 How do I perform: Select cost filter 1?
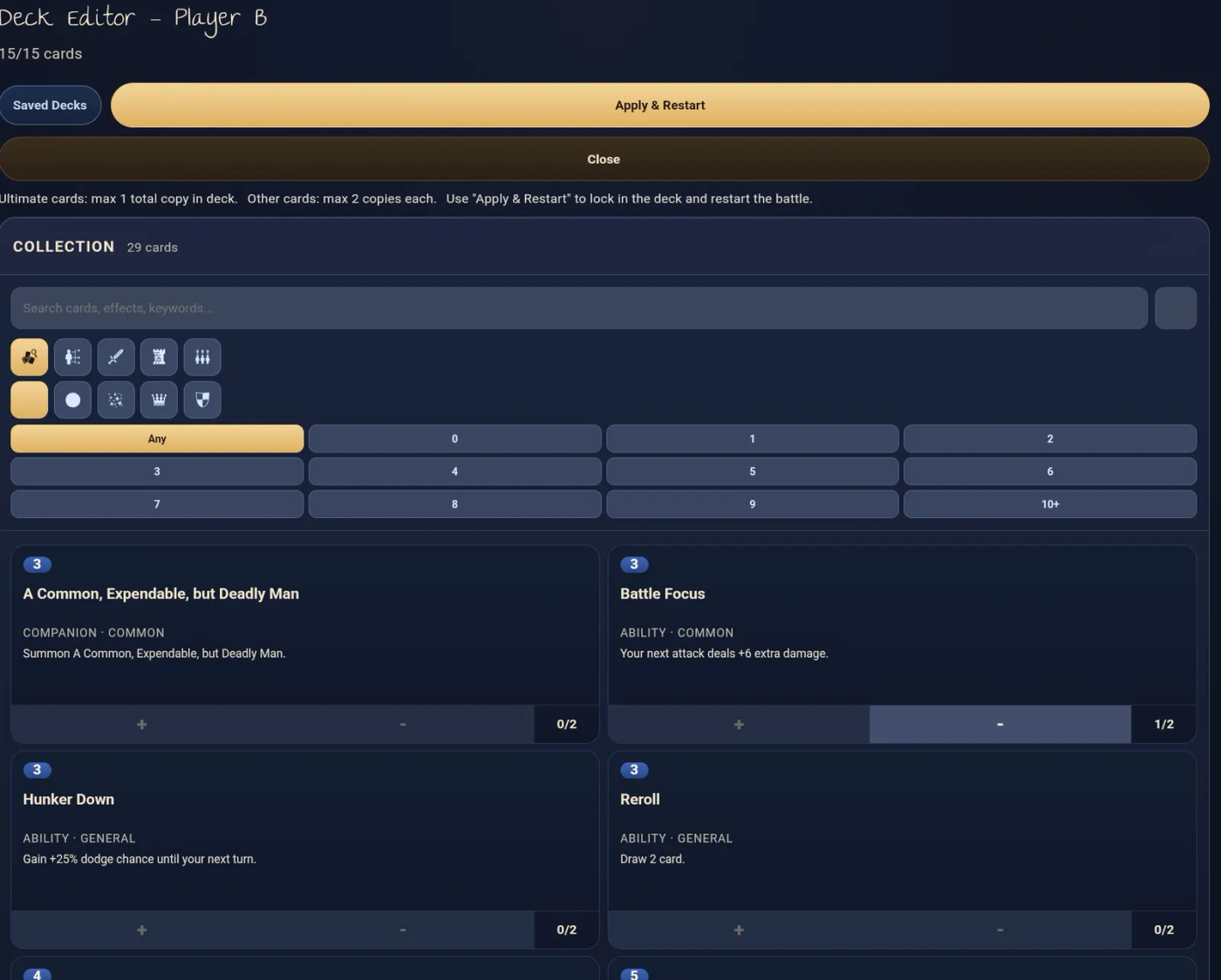pyautogui.click(x=753, y=439)
